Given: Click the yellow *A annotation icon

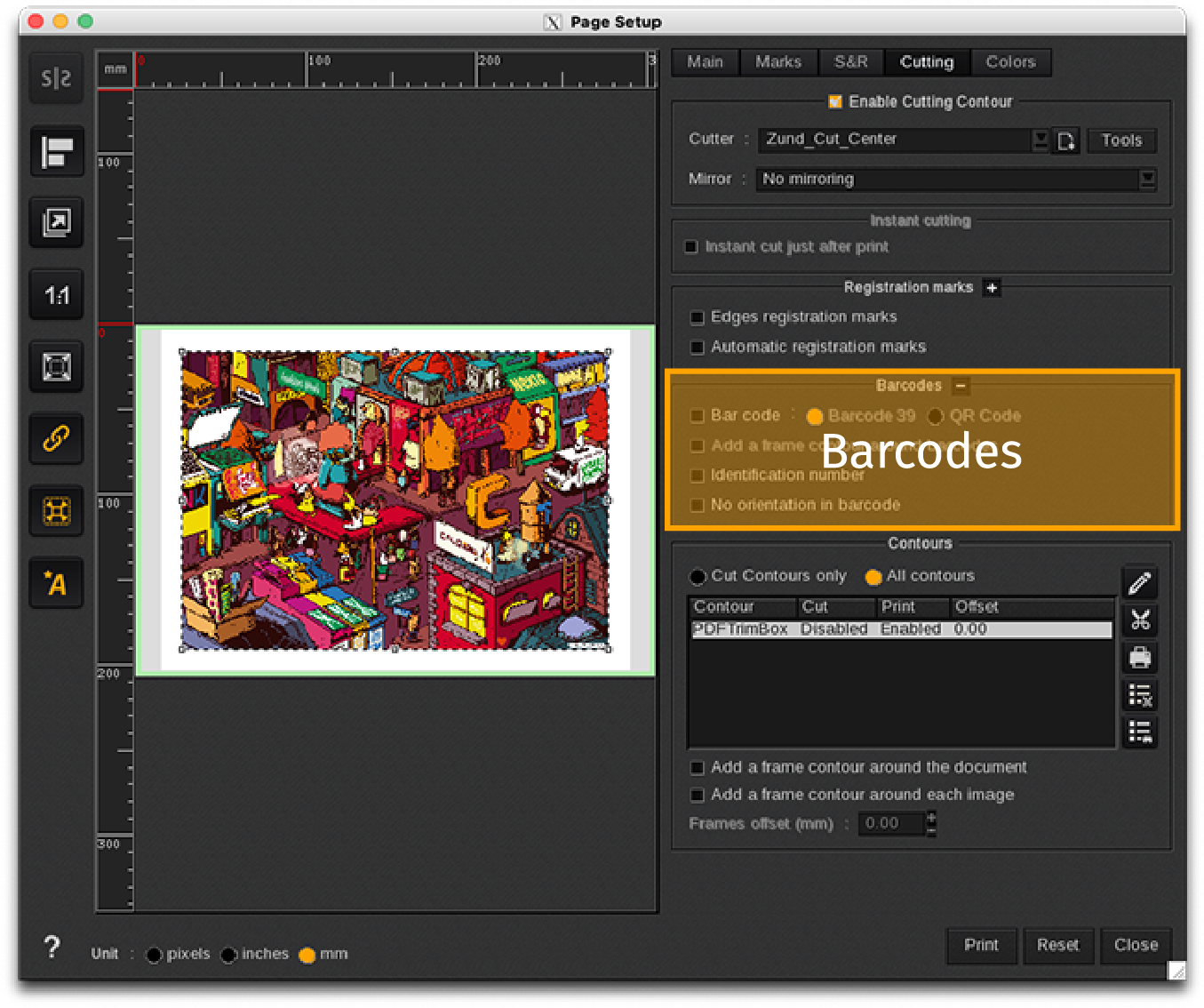Looking at the screenshot, I should (56, 583).
